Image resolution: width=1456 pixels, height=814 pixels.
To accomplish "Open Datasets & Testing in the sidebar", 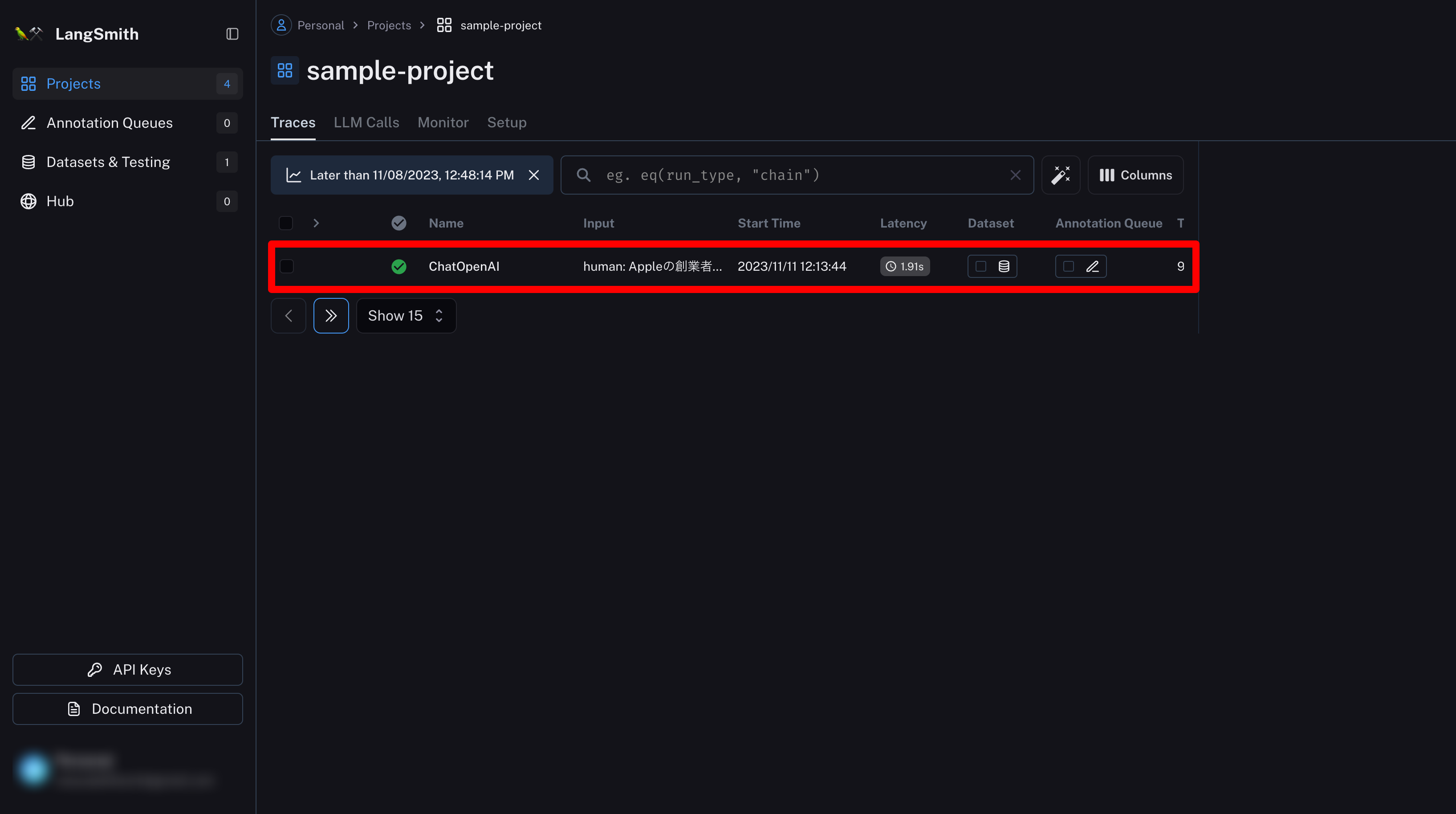I will [128, 162].
